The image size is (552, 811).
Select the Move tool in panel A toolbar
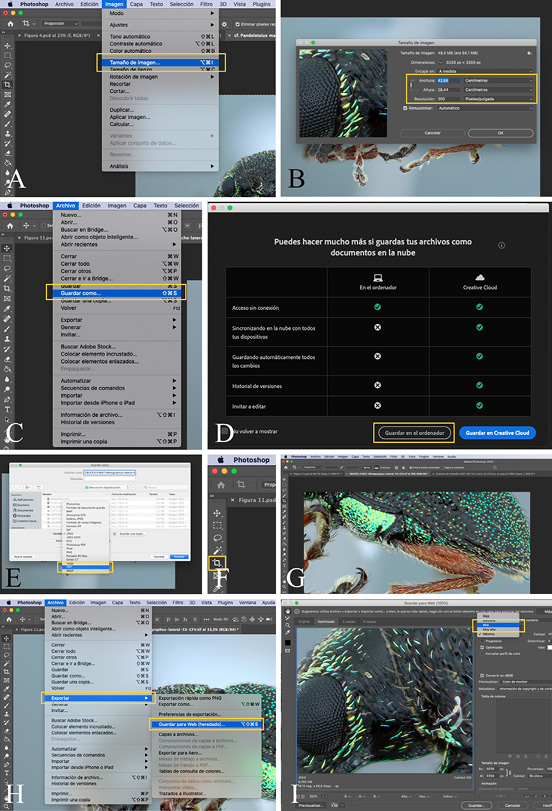8,46
